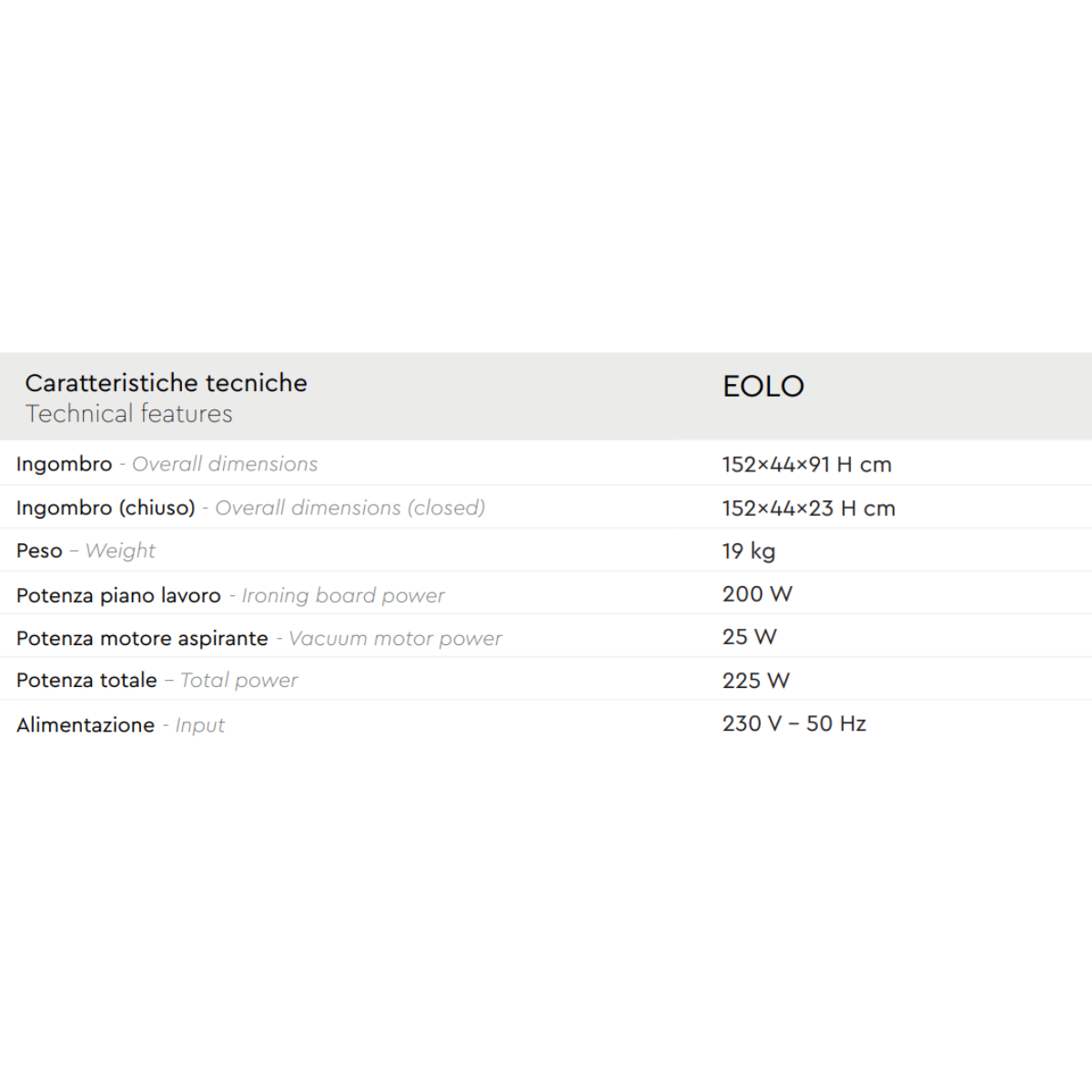Screen dimensions: 1092x1092
Task: Click the "Vacuum motor power" text
Action: tap(395, 639)
